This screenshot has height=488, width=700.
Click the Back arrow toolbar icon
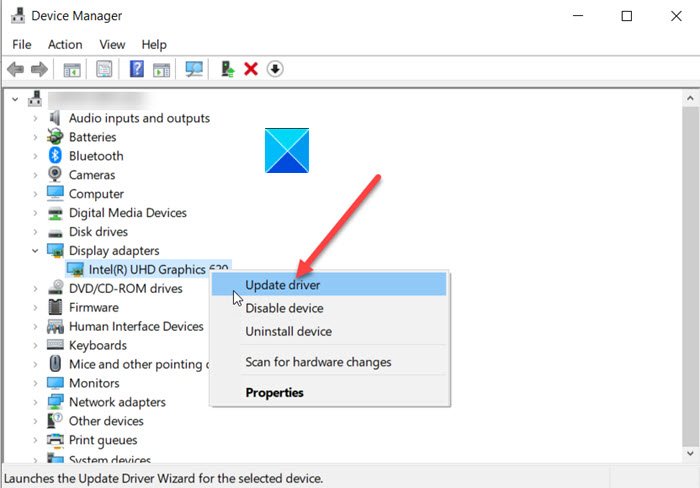16,69
